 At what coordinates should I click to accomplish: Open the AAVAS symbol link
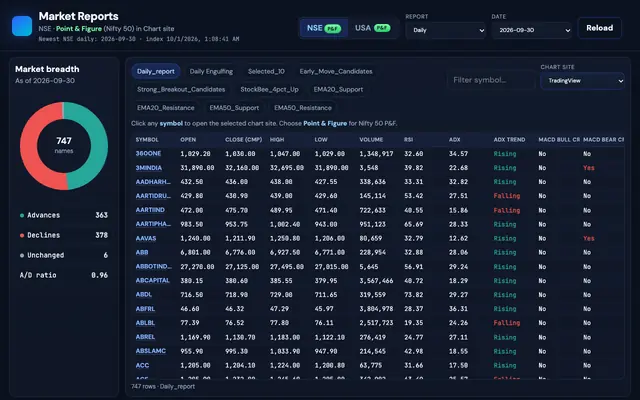tap(146, 238)
